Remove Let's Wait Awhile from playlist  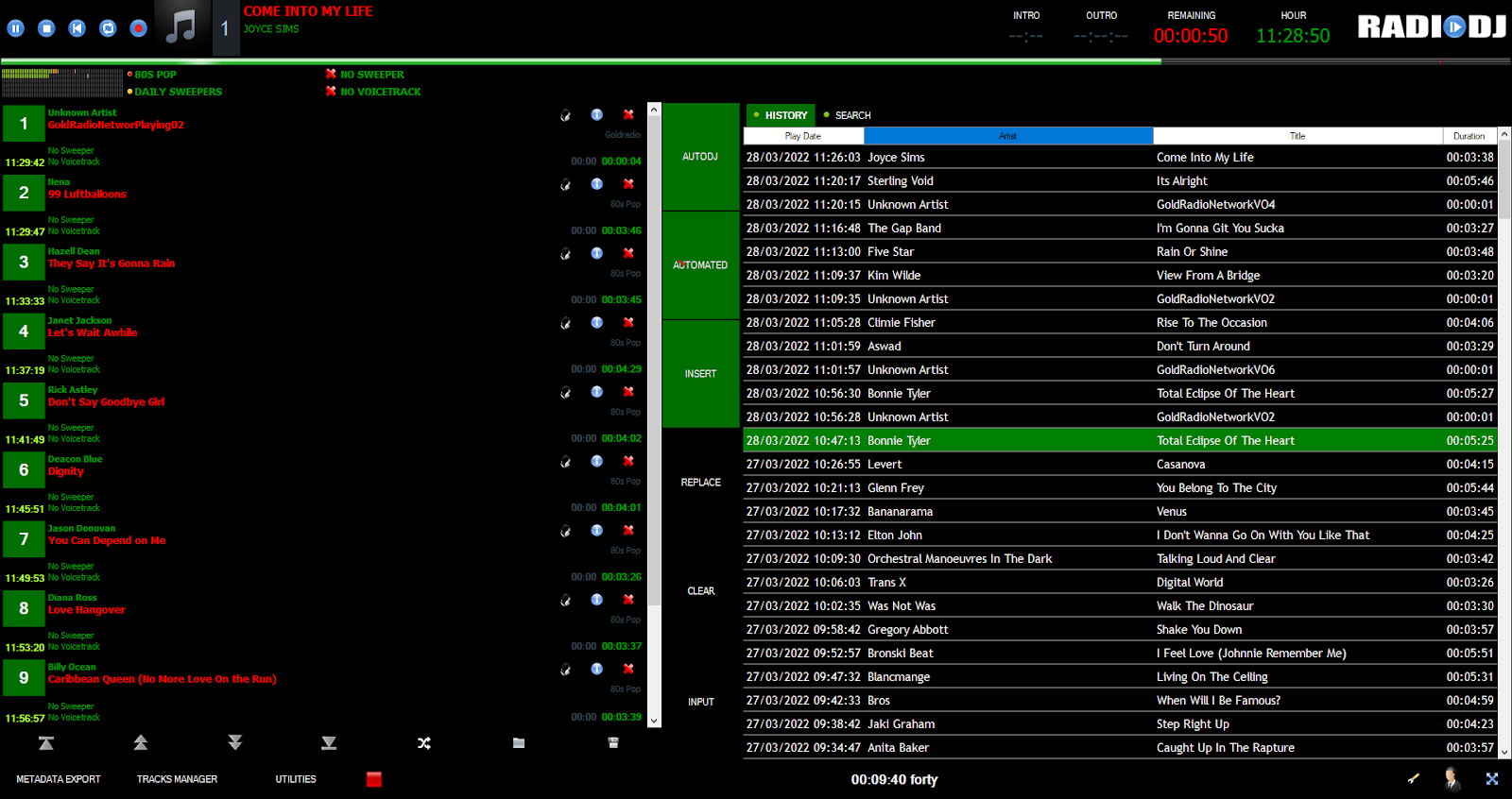pos(628,322)
